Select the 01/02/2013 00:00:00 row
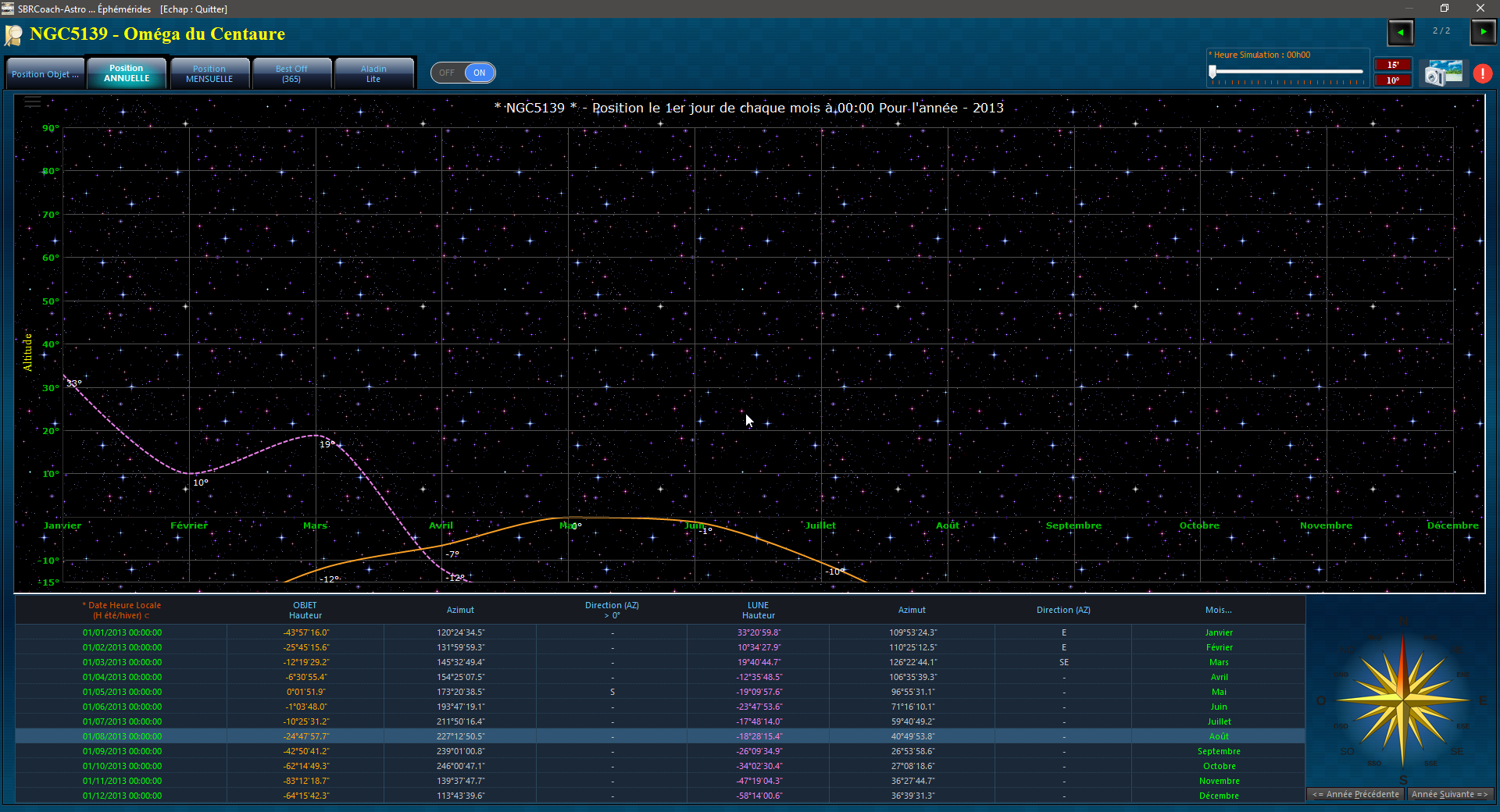Image resolution: width=1500 pixels, height=812 pixels. coord(660,647)
